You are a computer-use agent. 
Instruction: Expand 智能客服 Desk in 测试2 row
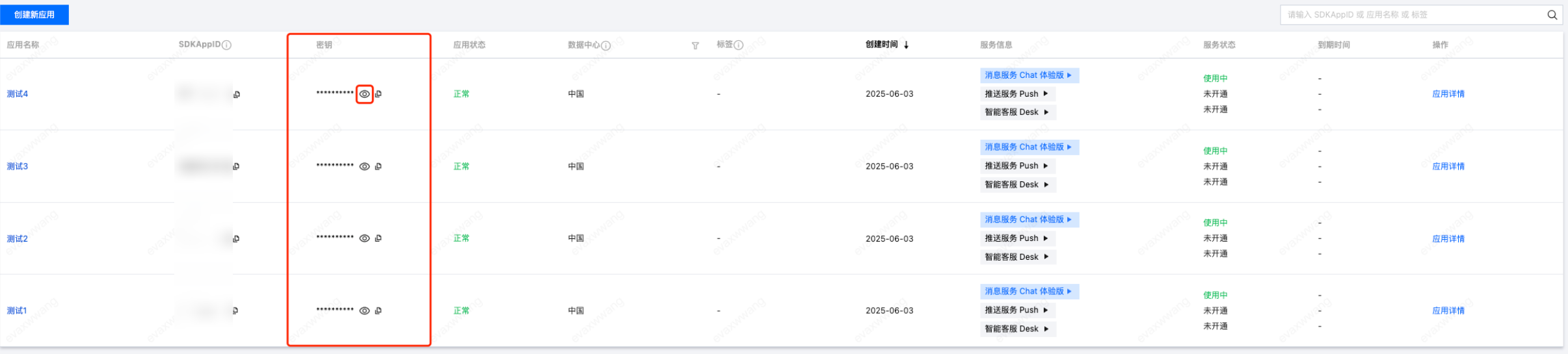1018,257
